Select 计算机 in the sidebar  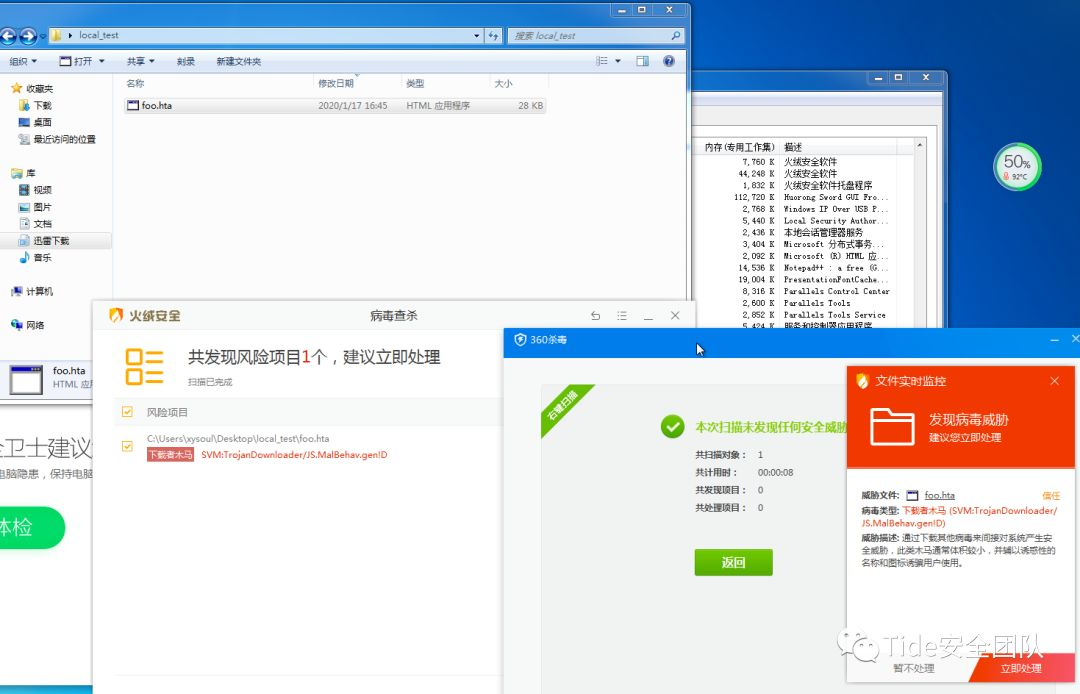point(32,291)
